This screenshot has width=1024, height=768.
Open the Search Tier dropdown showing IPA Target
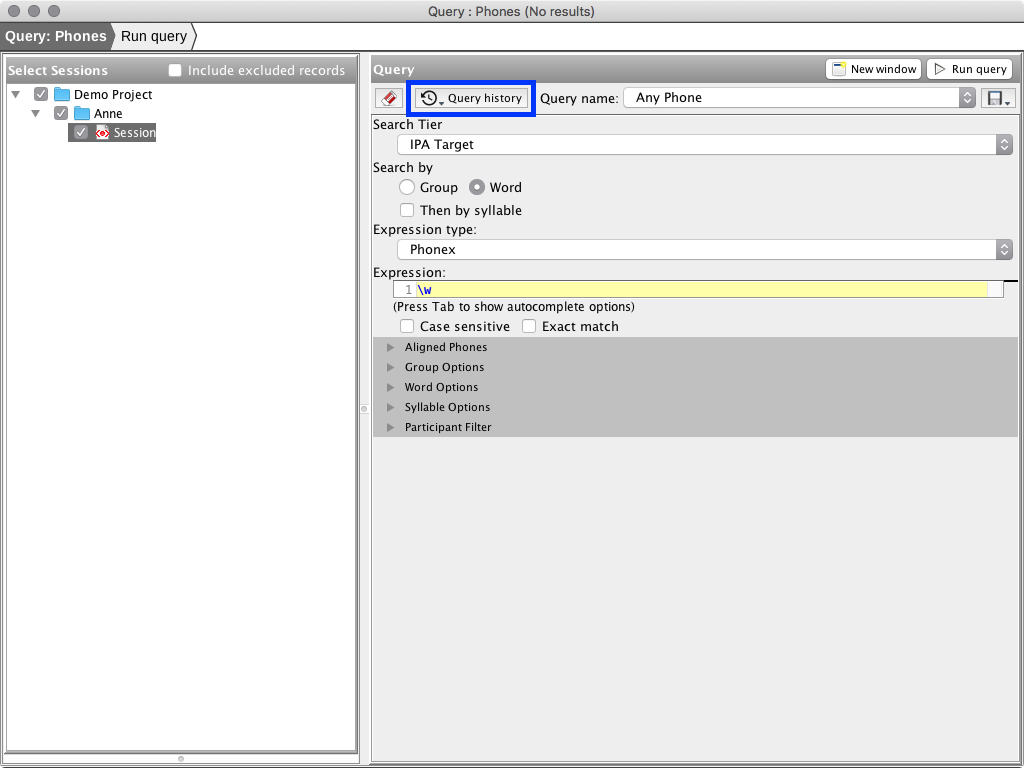pyautogui.click(x=1004, y=144)
